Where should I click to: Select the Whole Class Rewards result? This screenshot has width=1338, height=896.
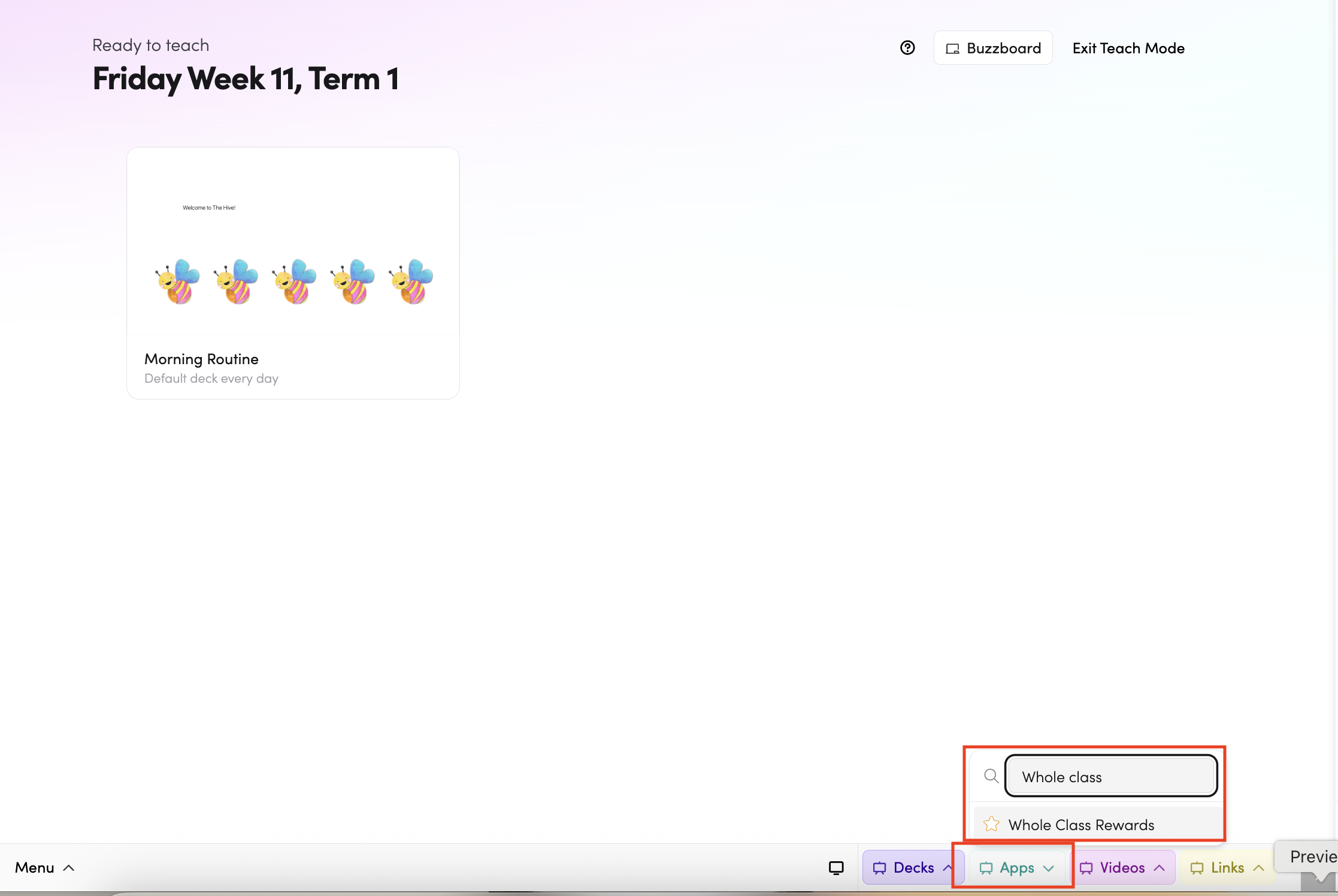[x=1081, y=825]
